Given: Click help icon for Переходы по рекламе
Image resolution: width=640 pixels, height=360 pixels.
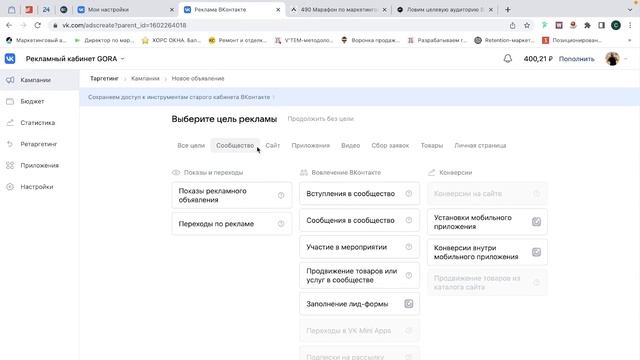Looking at the screenshot, I should [x=281, y=224].
